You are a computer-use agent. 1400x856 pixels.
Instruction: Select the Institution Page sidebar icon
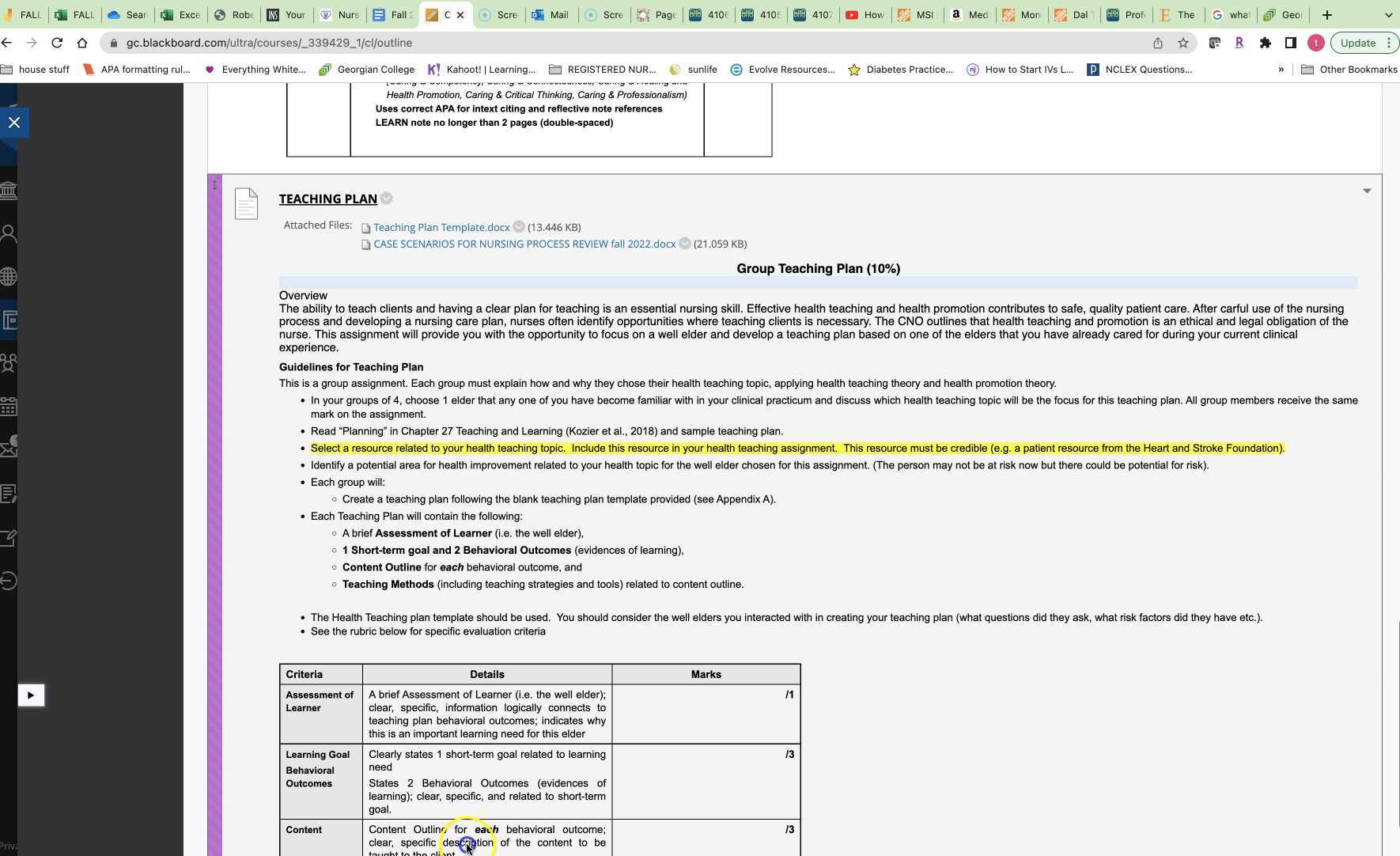coord(9,190)
